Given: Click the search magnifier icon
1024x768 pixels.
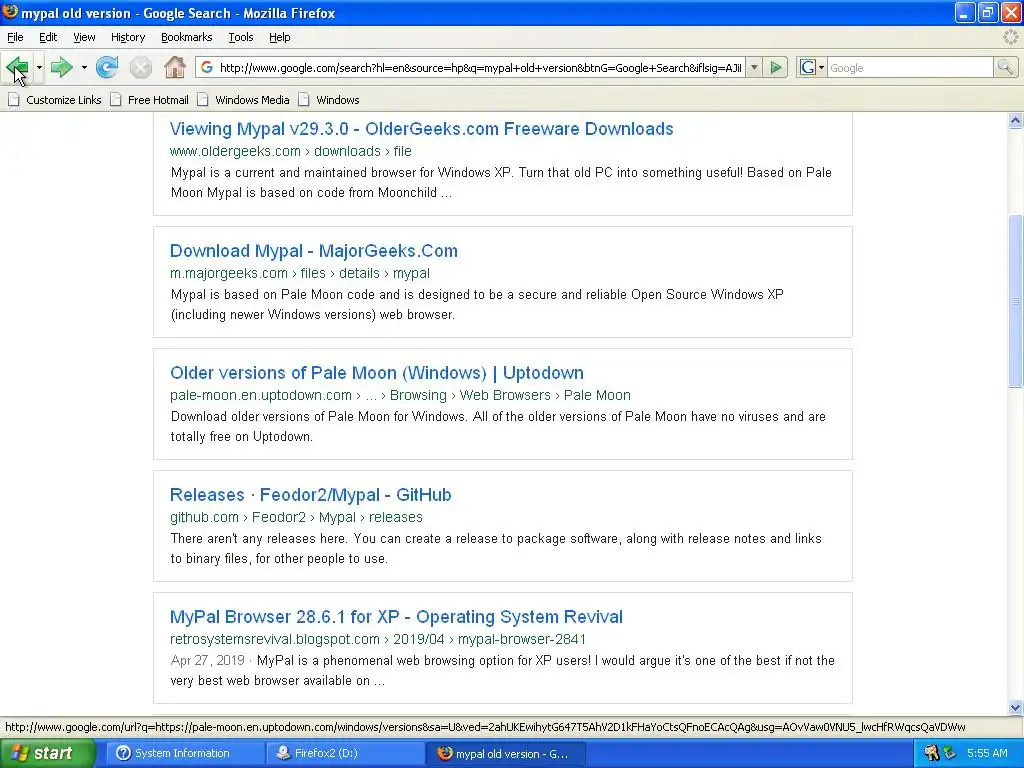Looking at the screenshot, I should coord(1005,67).
